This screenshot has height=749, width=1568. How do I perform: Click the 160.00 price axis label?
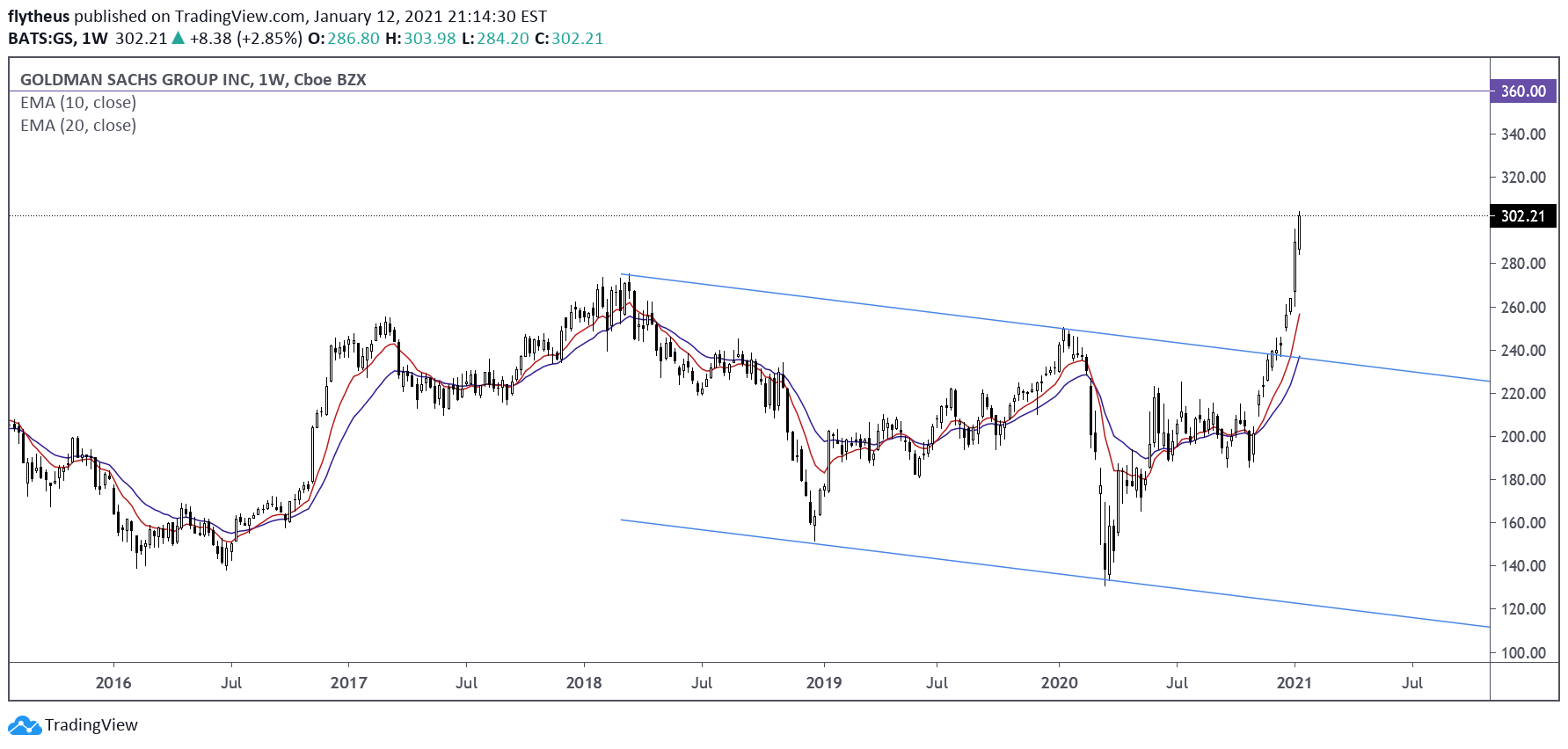pos(1523,523)
